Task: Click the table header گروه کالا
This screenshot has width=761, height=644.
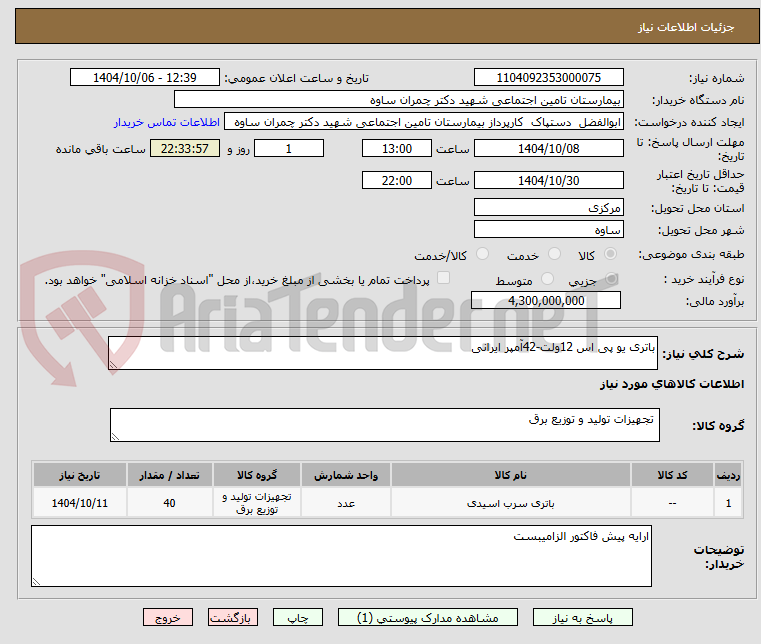Action: (x=257, y=475)
